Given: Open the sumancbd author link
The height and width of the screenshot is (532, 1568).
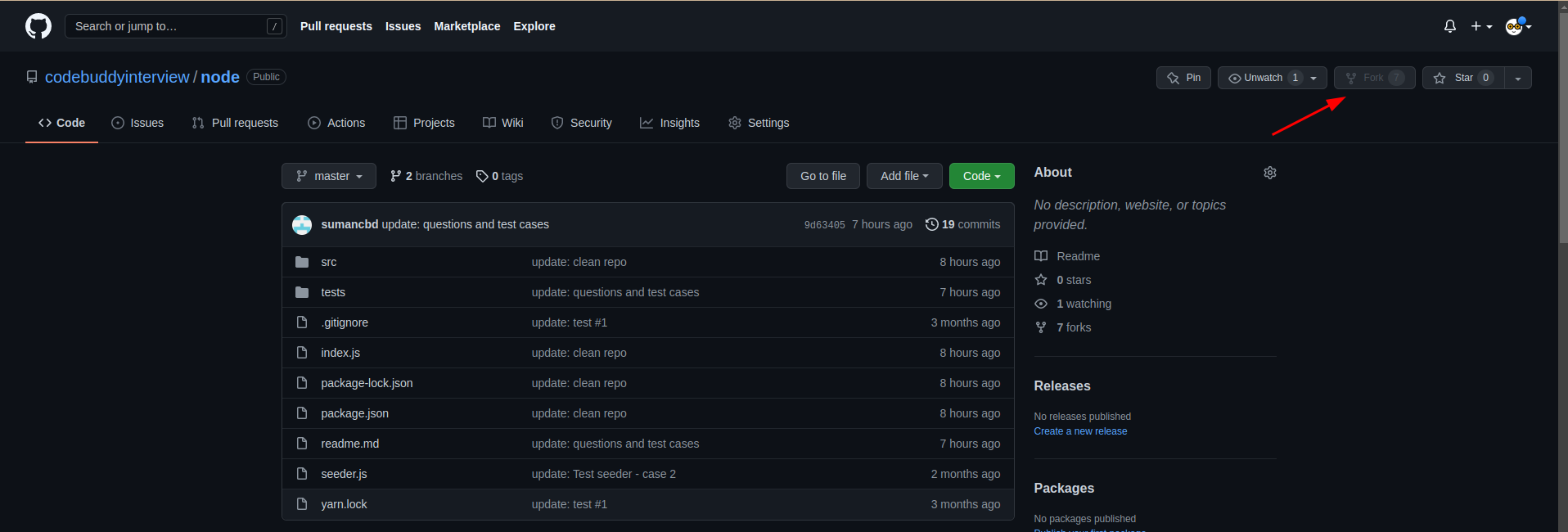Looking at the screenshot, I should [x=349, y=224].
